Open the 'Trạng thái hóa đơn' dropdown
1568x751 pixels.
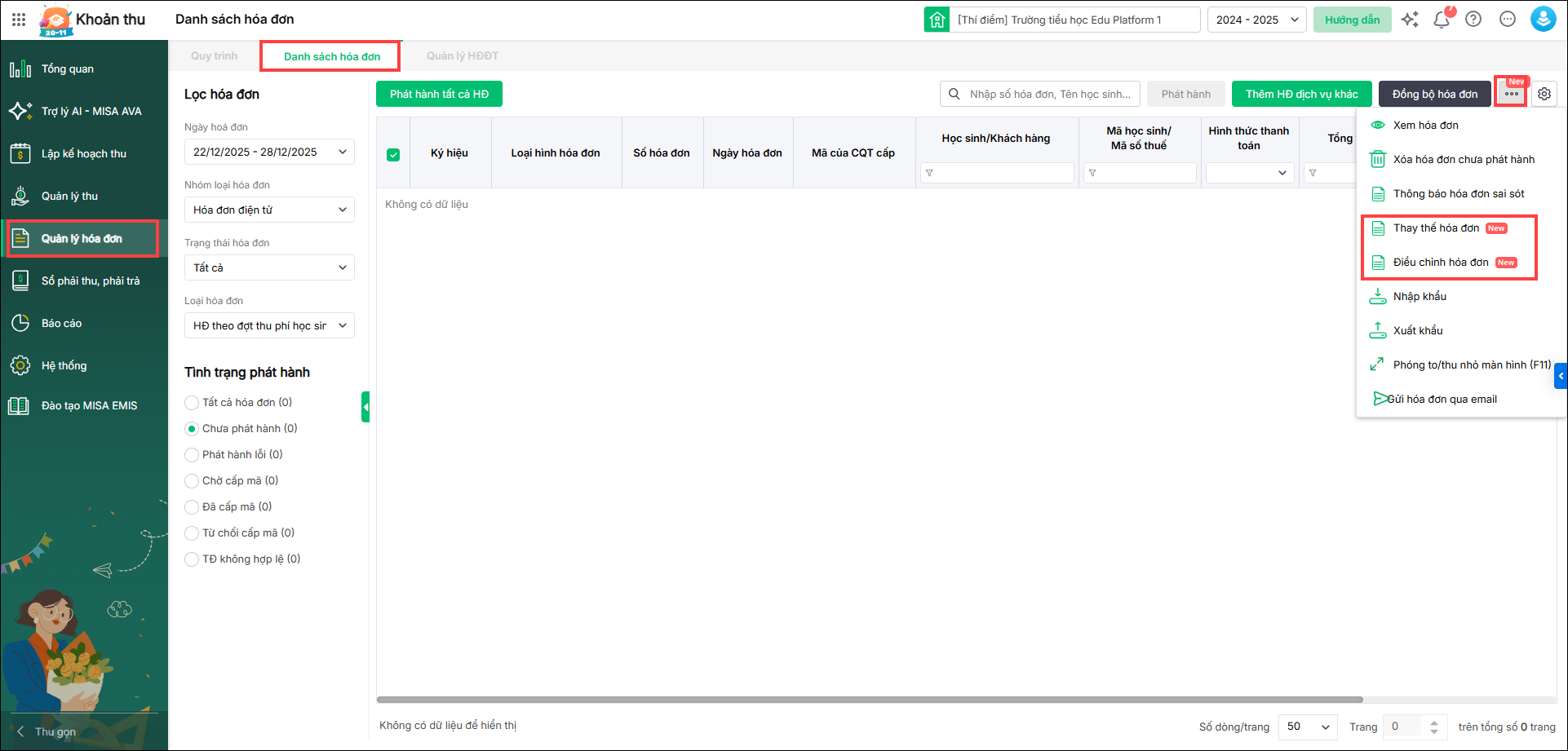[269, 267]
